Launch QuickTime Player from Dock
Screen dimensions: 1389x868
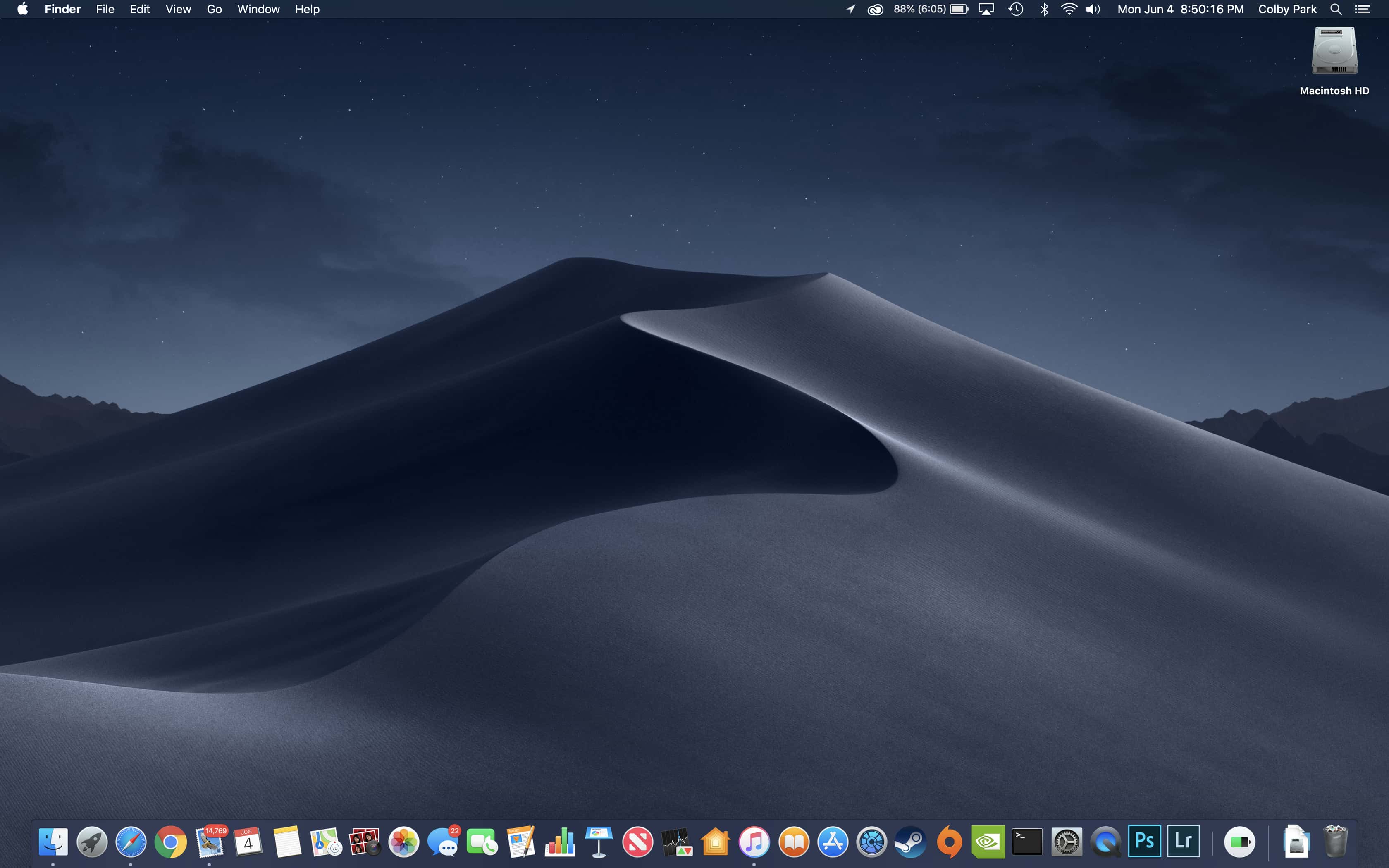point(1105,842)
